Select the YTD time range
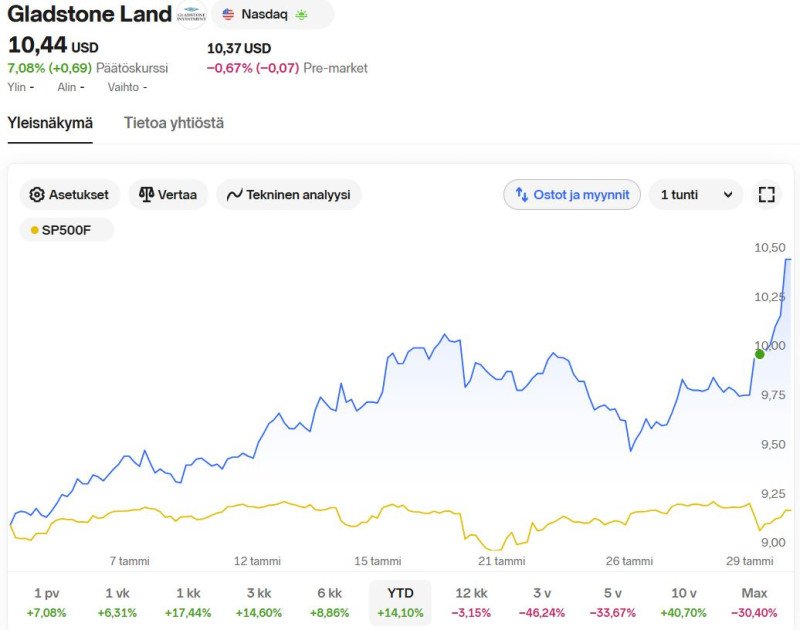Image resolution: width=800 pixels, height=630 pixels. pos(400,602)
